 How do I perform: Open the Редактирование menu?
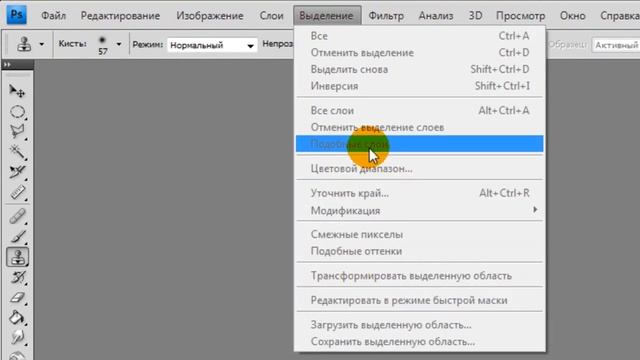(120, 16)
